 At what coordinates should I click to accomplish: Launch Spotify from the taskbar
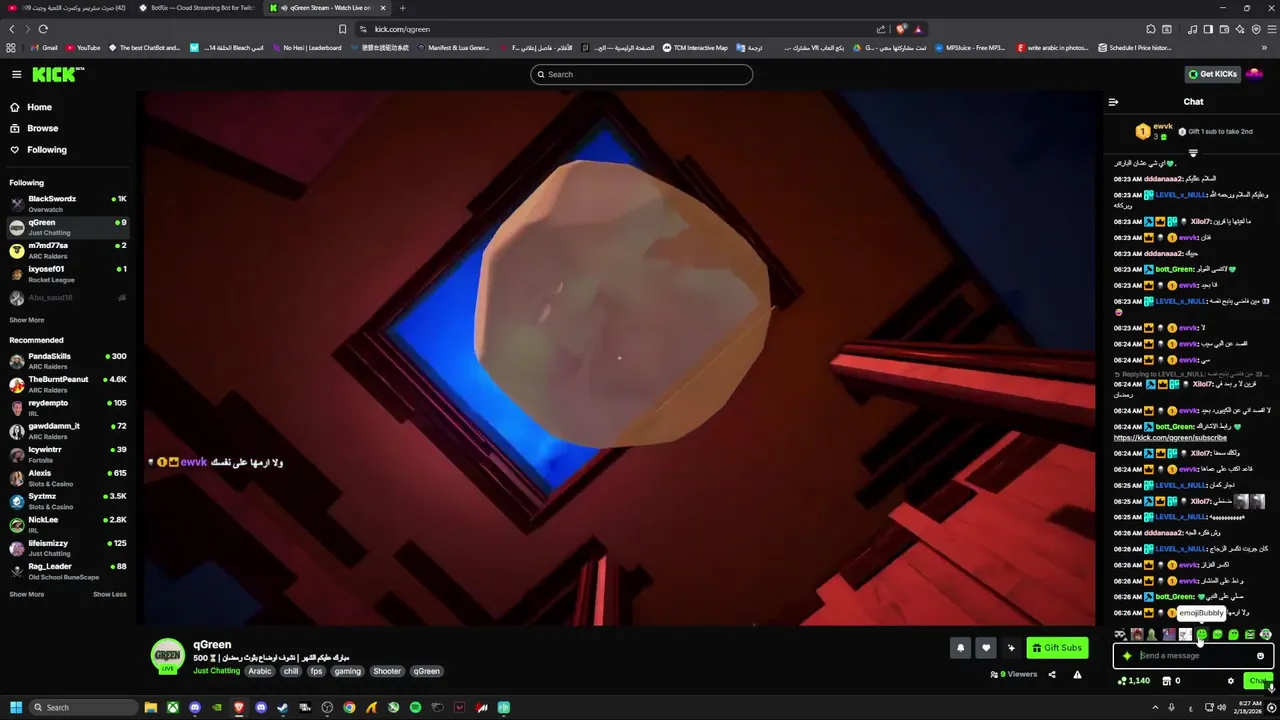[415, 708]
